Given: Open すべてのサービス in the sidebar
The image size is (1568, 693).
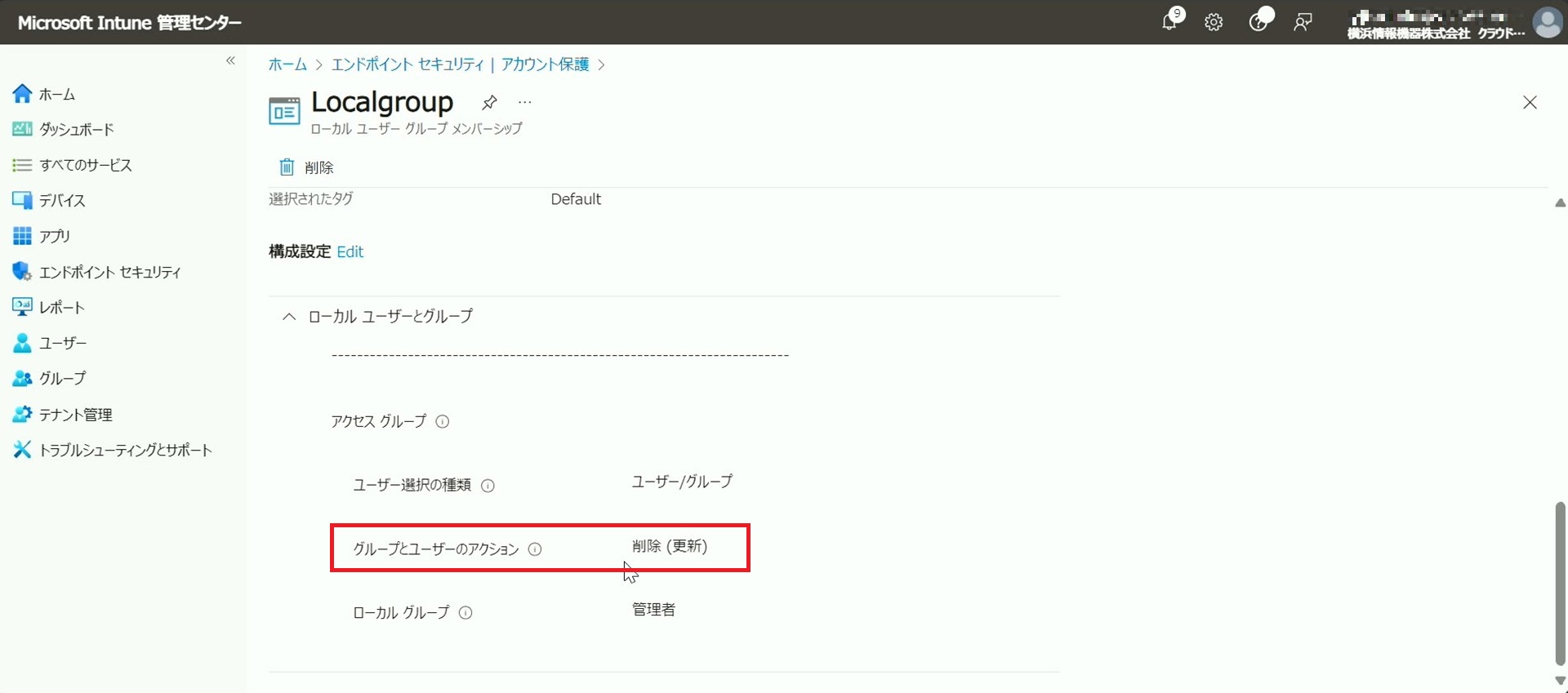Looking at the screenshot, I should (x=86, y=165).
